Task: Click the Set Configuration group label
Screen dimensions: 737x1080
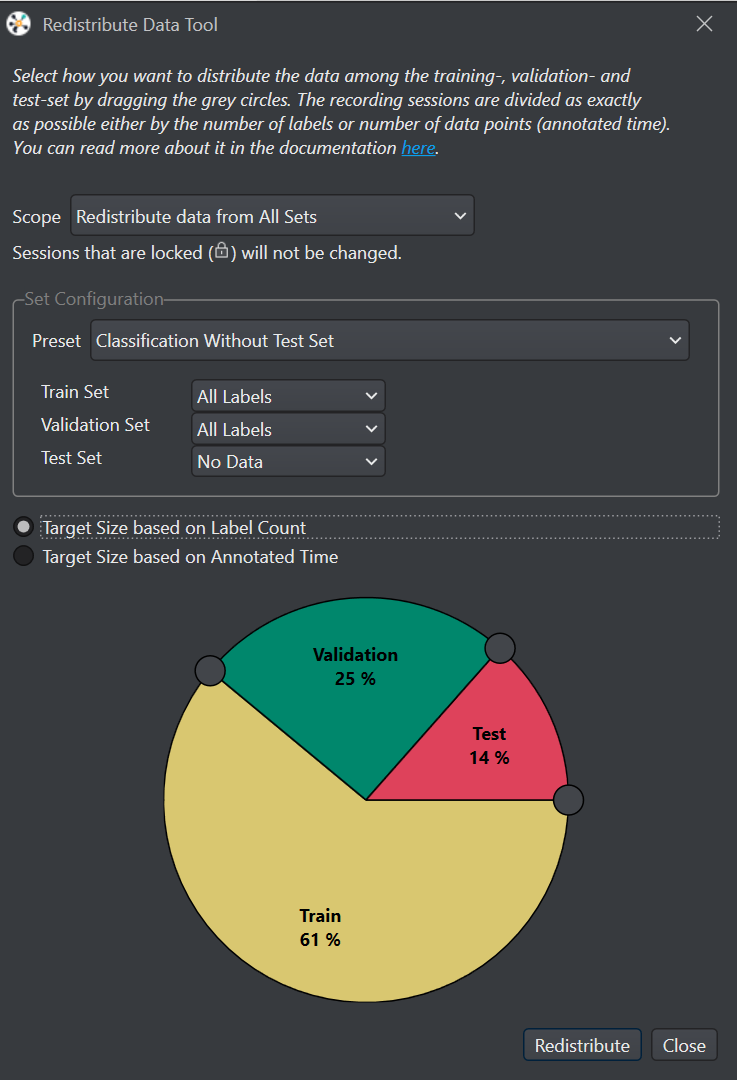Action: [x=94, y=299]
